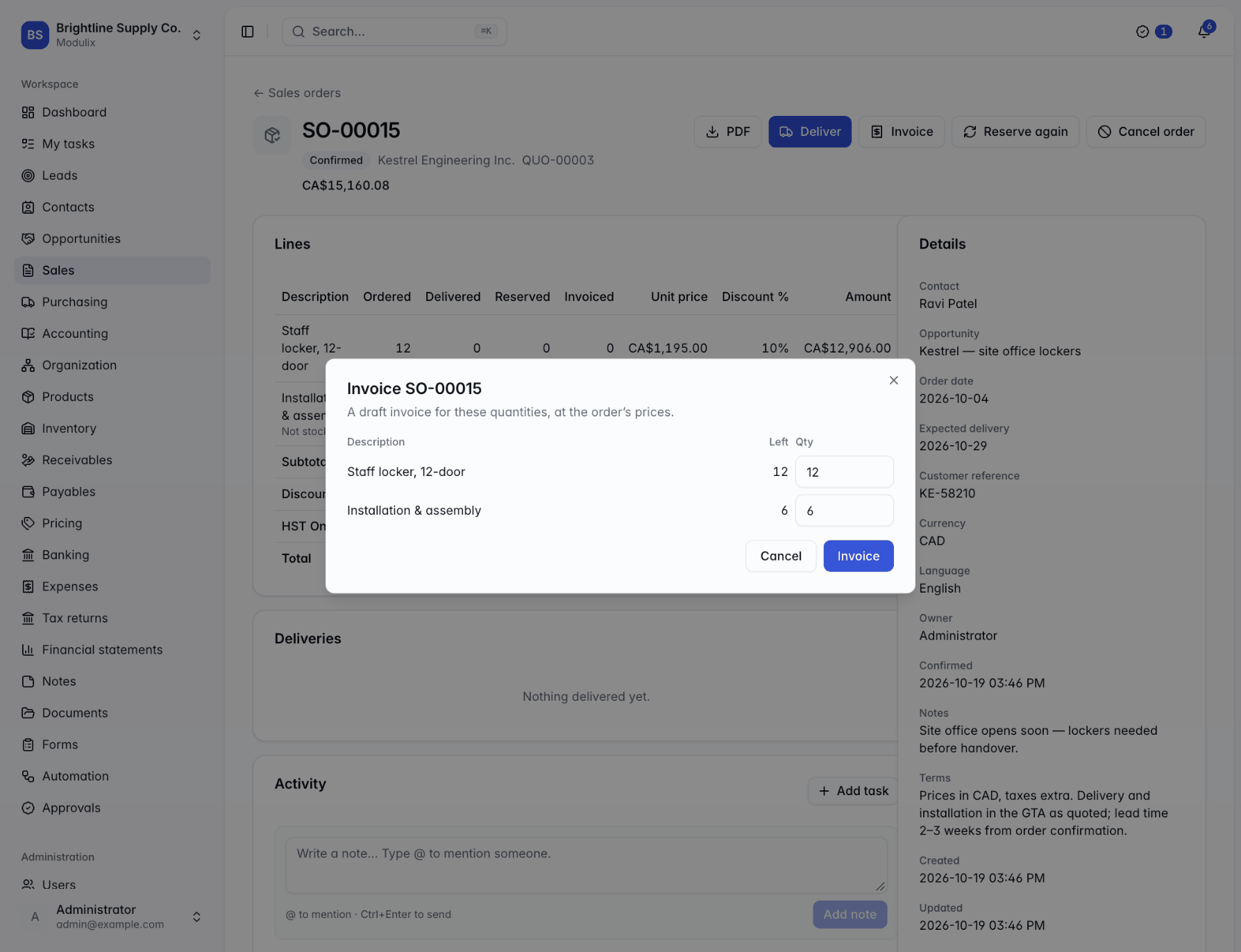1241x952 pixels.
Task: Click the Add note button
Action: point(850,915)
